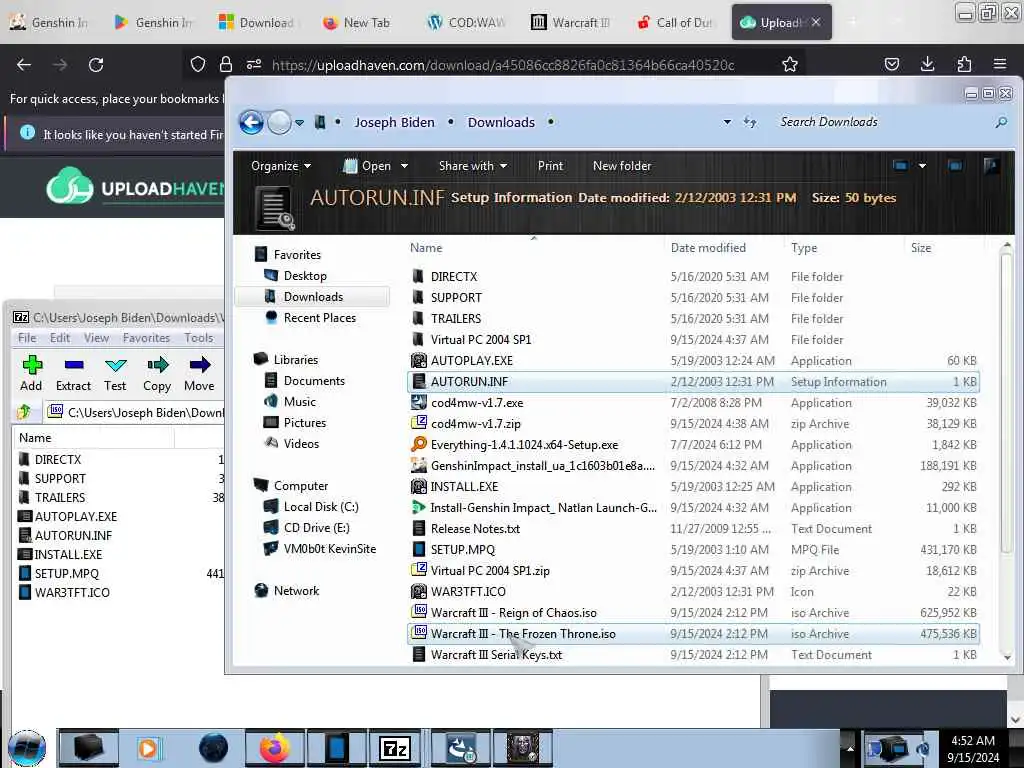
Task: Expand the change view dropdown arrow
Action: [922, 166]
